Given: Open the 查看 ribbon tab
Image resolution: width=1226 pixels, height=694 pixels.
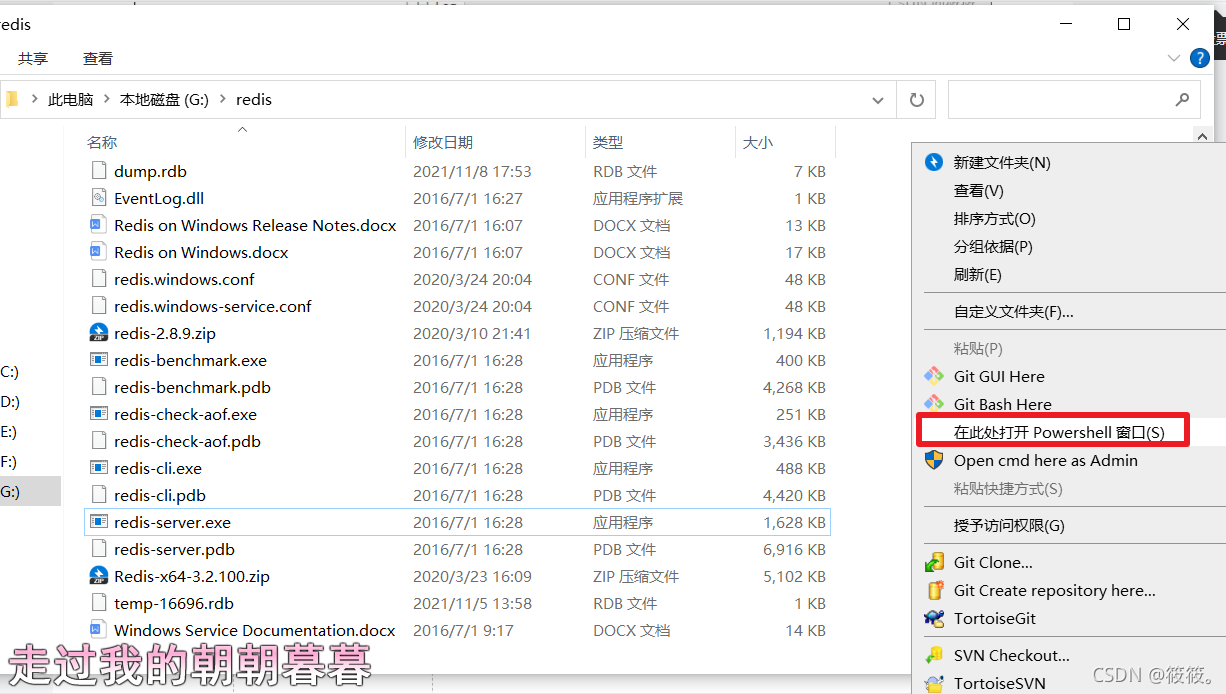Looking at the screenshot, I should click(x=98, y=59).
